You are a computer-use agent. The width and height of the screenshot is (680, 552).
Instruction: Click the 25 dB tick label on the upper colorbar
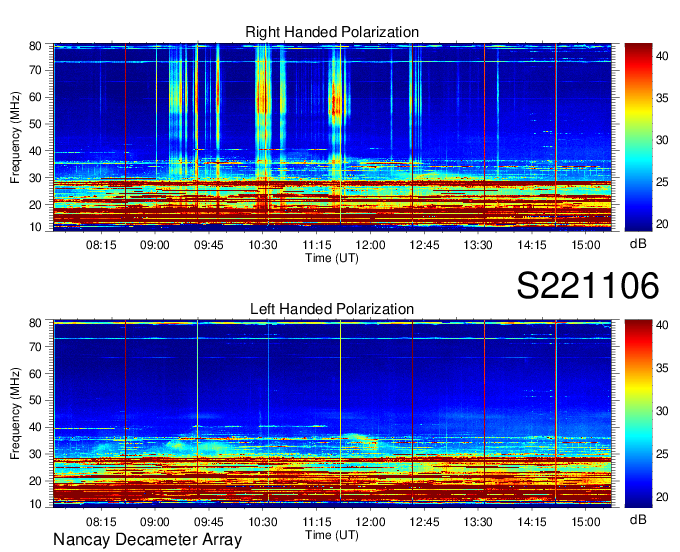click(662, 182)
